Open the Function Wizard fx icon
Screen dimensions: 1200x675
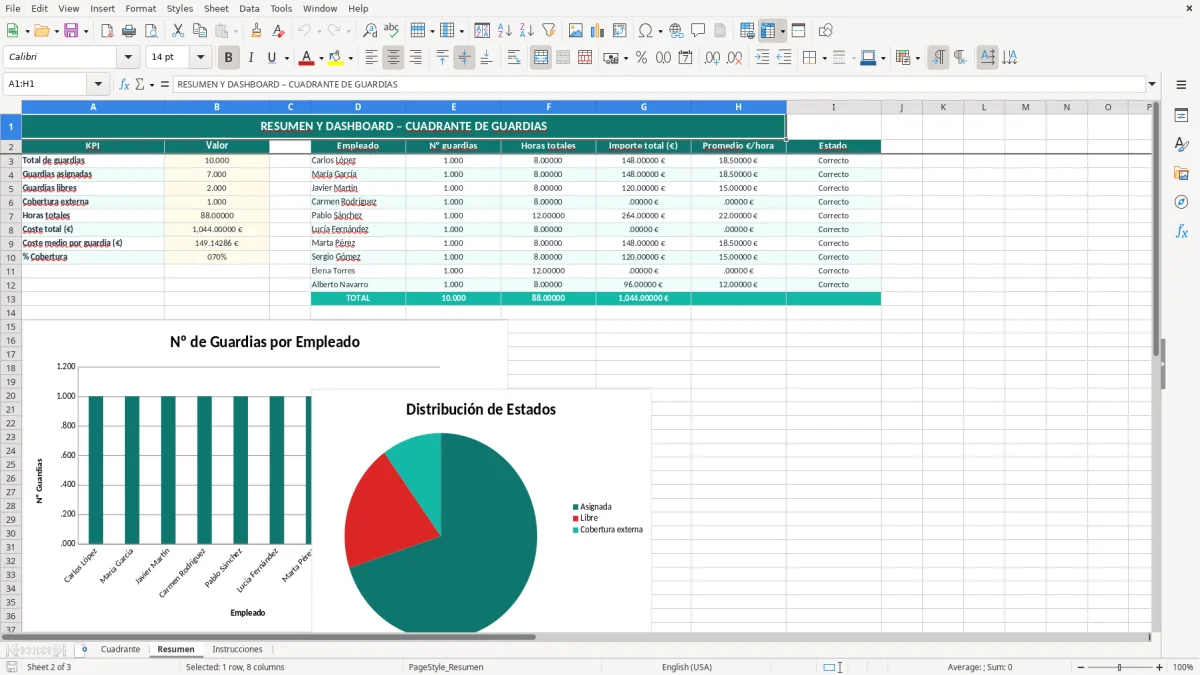125,84
